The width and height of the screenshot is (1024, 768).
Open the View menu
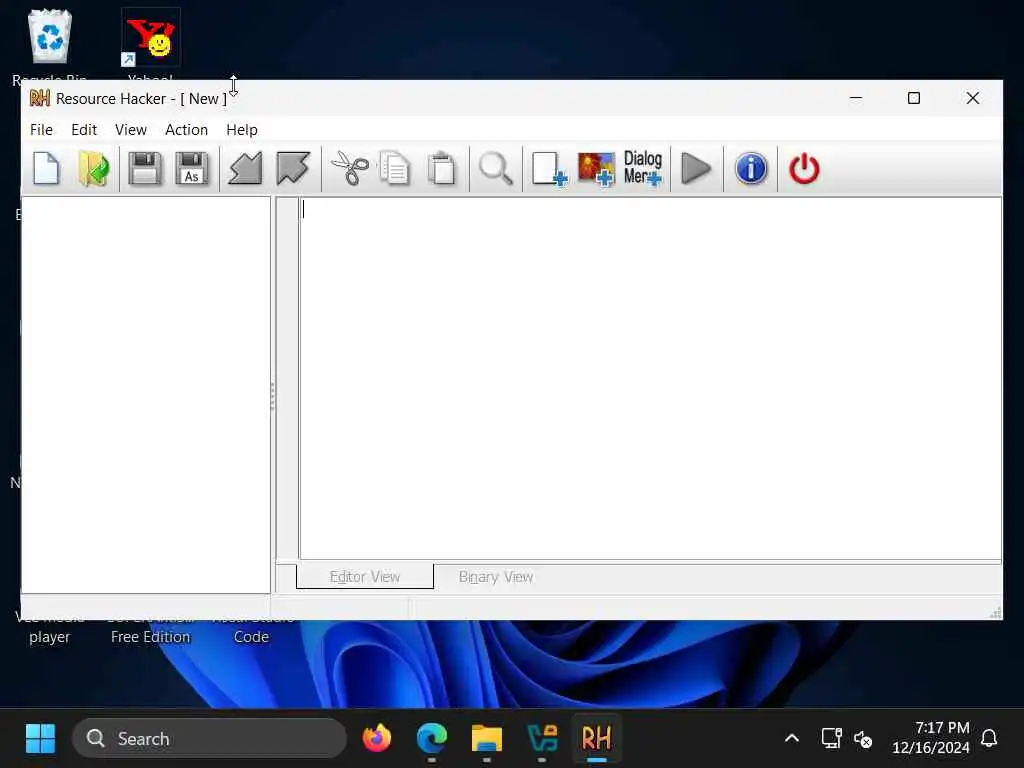click(x=131, y=129)
